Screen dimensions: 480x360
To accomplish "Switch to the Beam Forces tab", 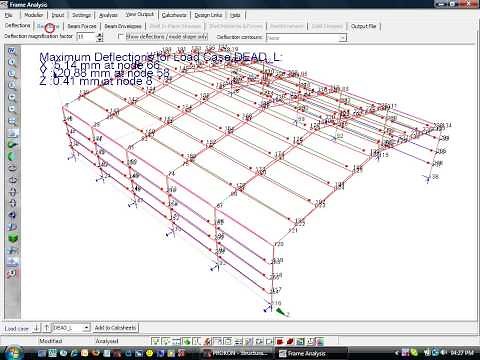I will point(82,26).
